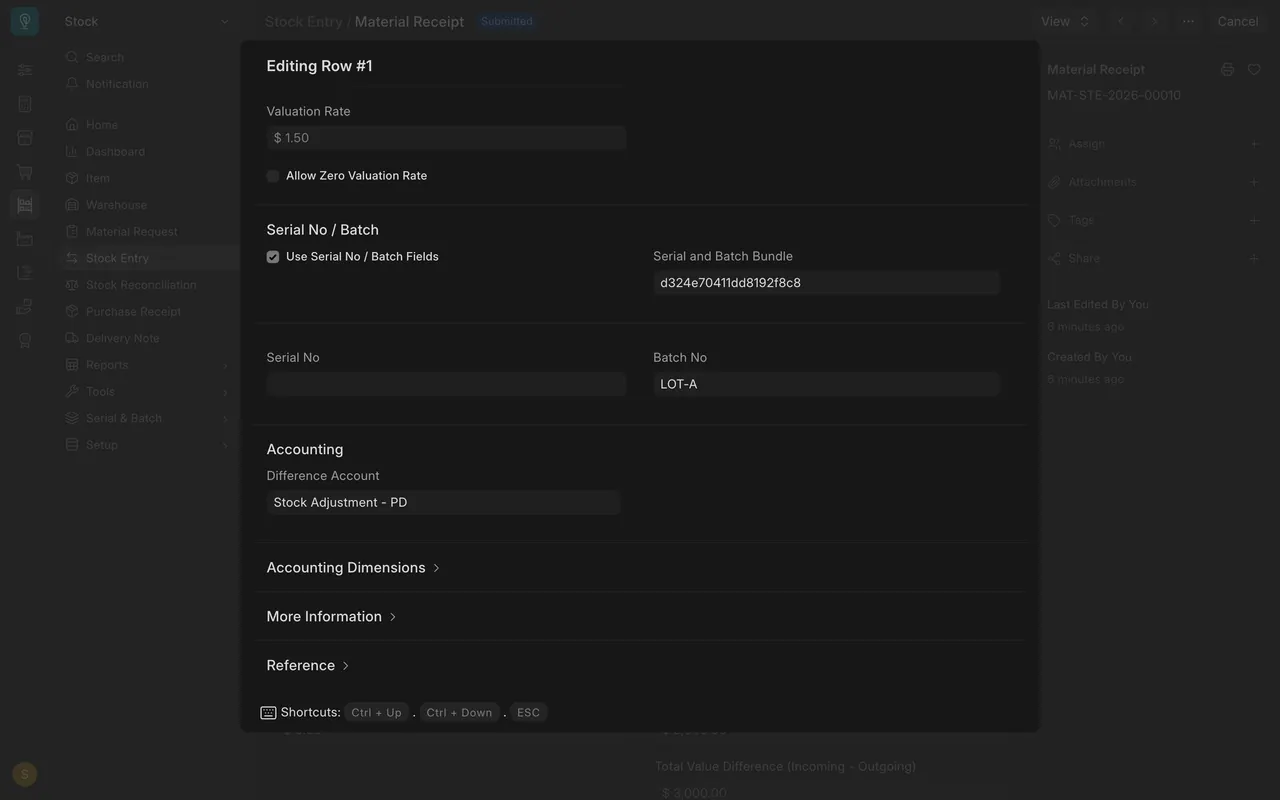Expand the Tools sidebar group
The width and height of the screenshot is (1280, 800).
pyautogui.click(x=148, y=392)
